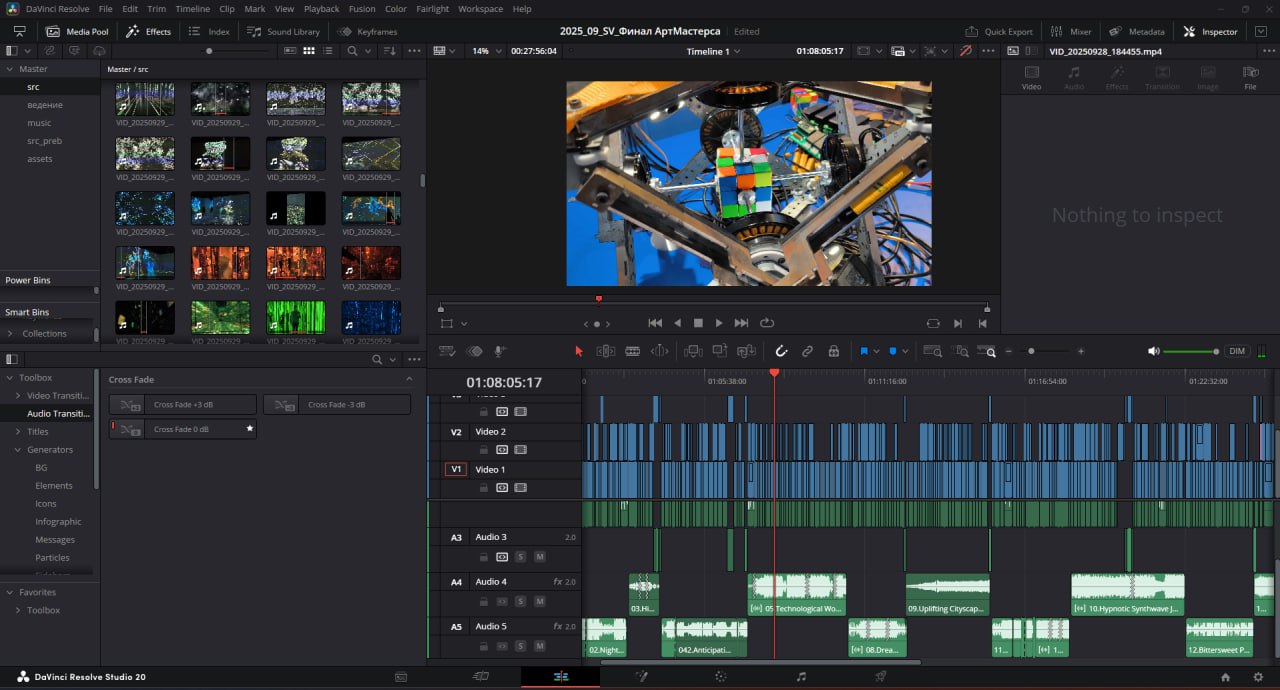Select the Cross Fade 0 dB transition
The width and height of the screenshot is (1280, 690).
[181, 429]
